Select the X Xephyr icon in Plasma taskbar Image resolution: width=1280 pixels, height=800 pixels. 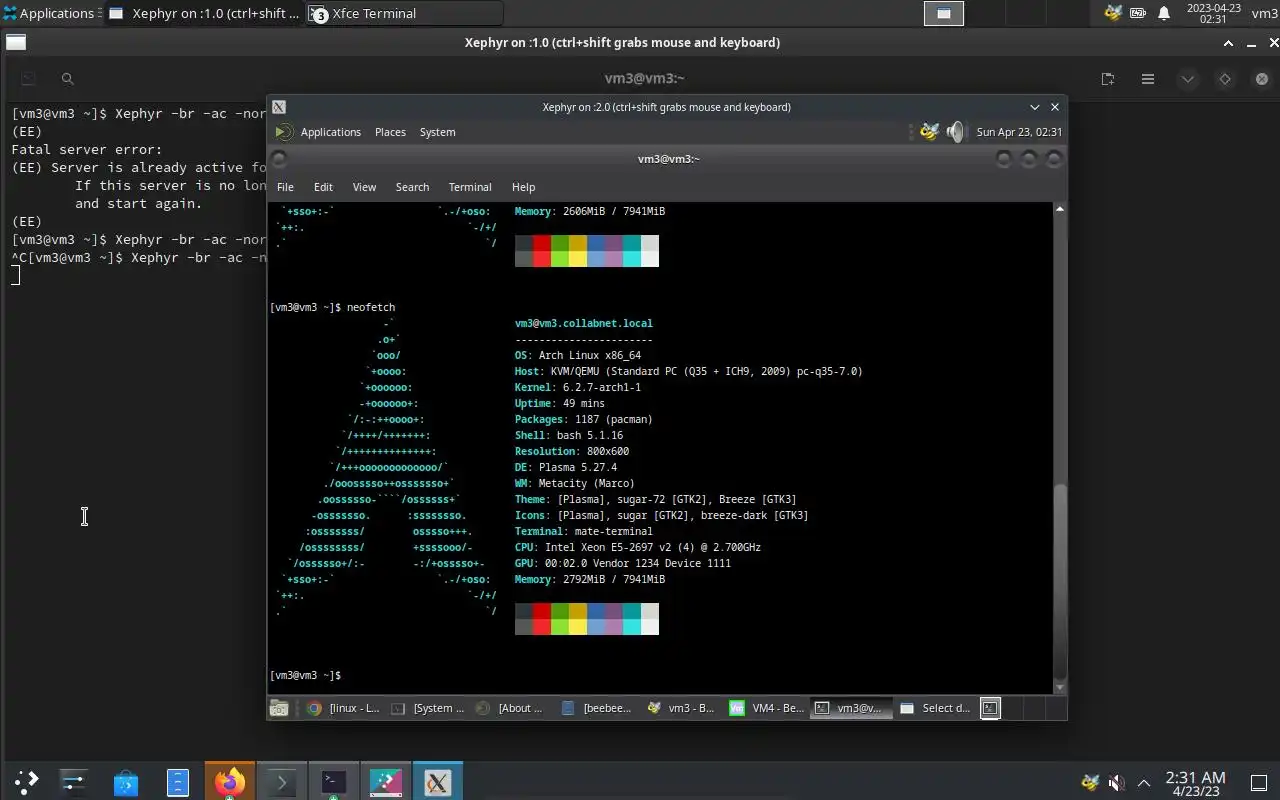[x=437, y=782]
